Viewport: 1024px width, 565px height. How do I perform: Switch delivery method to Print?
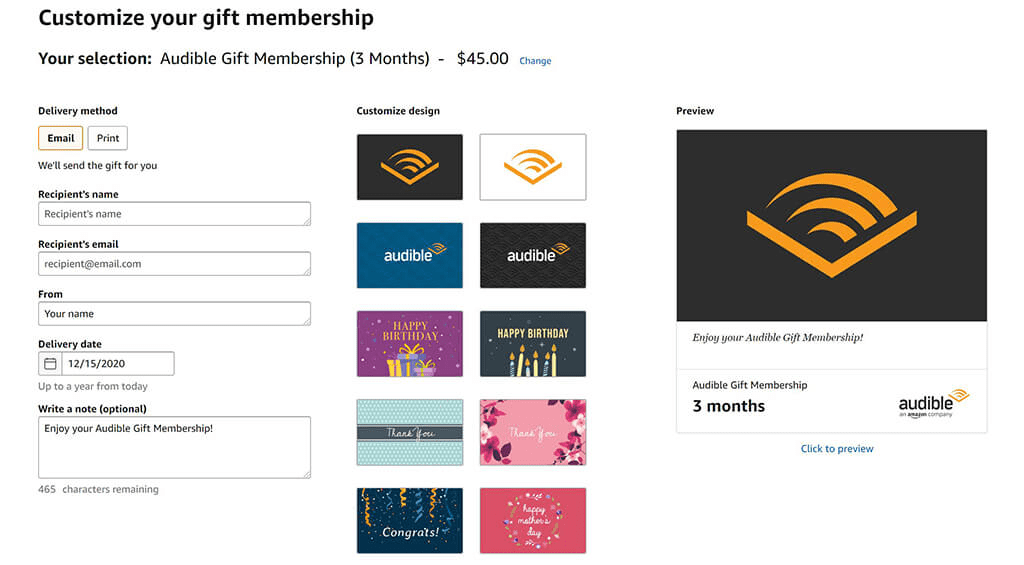tap(108, 138)
